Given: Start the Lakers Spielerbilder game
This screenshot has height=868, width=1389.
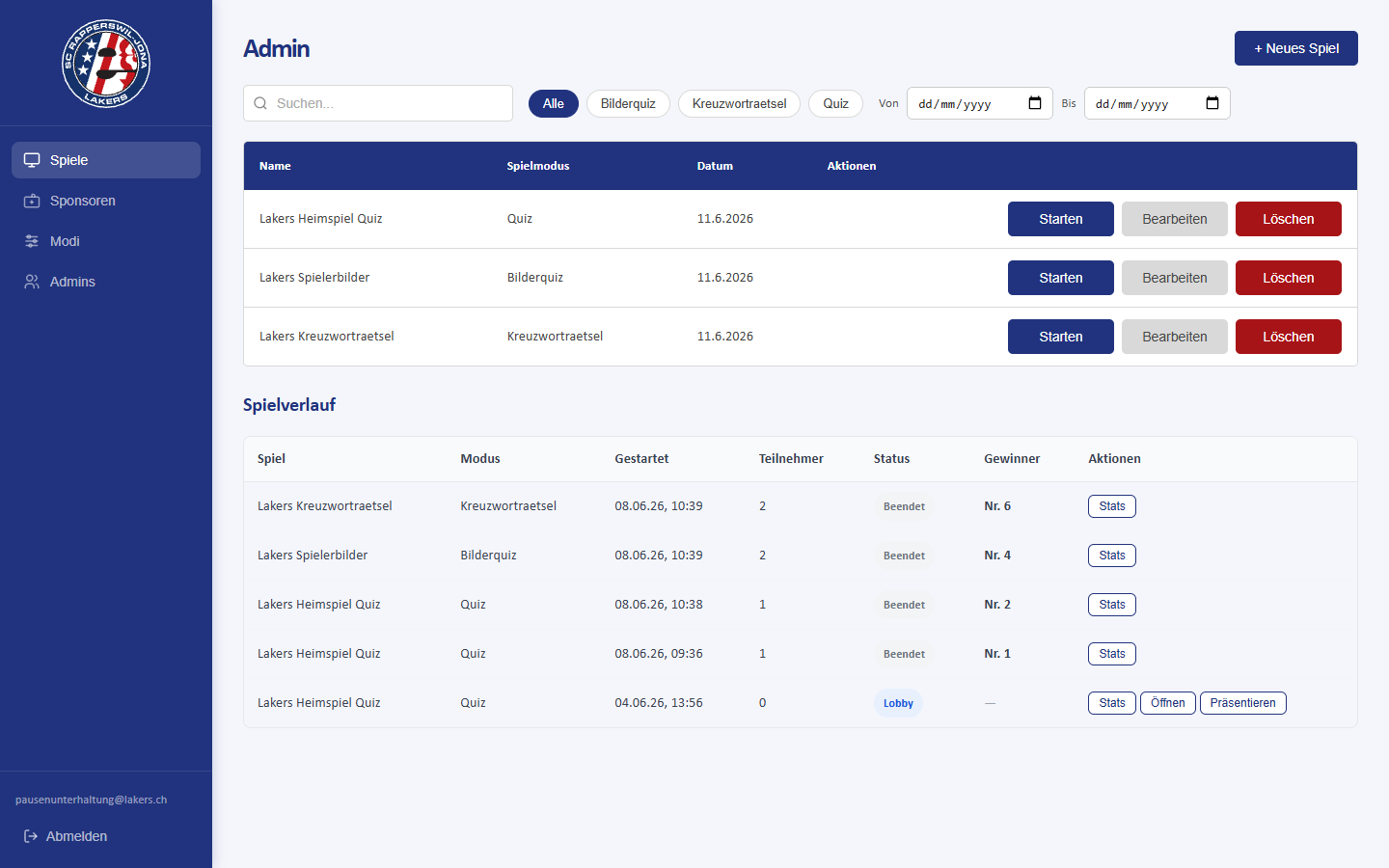Looking at the screenshot, I should [1061, 278].
